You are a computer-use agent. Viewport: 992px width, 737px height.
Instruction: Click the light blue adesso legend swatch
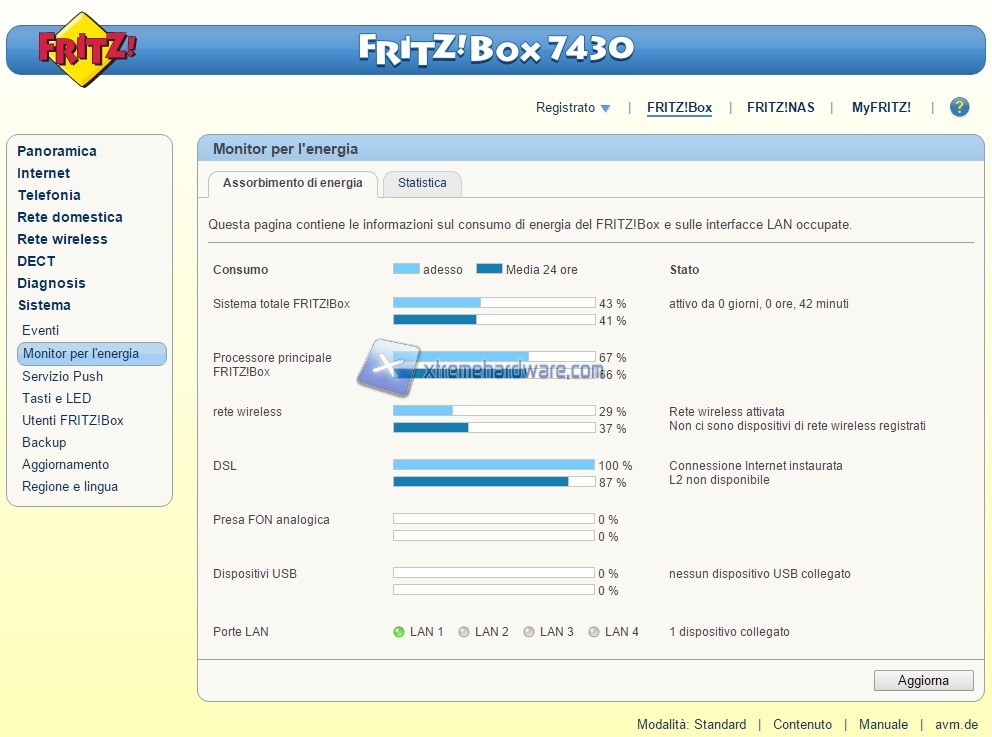406,269
